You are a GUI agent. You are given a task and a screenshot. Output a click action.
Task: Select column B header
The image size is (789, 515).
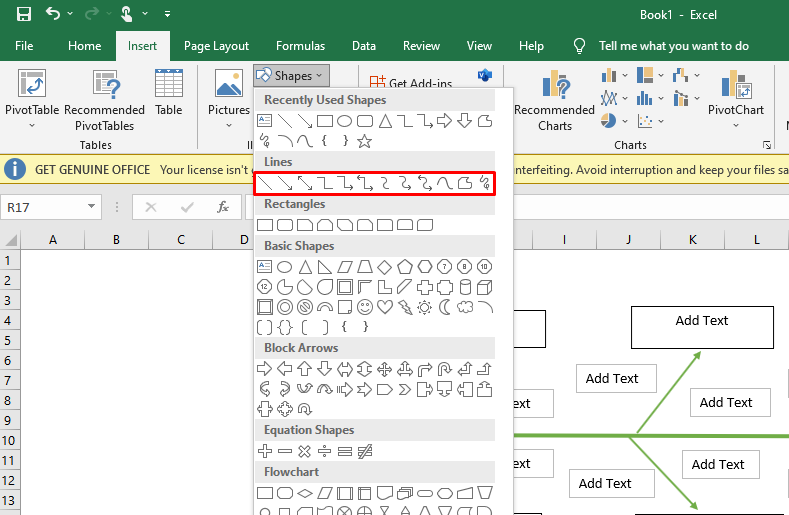116,240
